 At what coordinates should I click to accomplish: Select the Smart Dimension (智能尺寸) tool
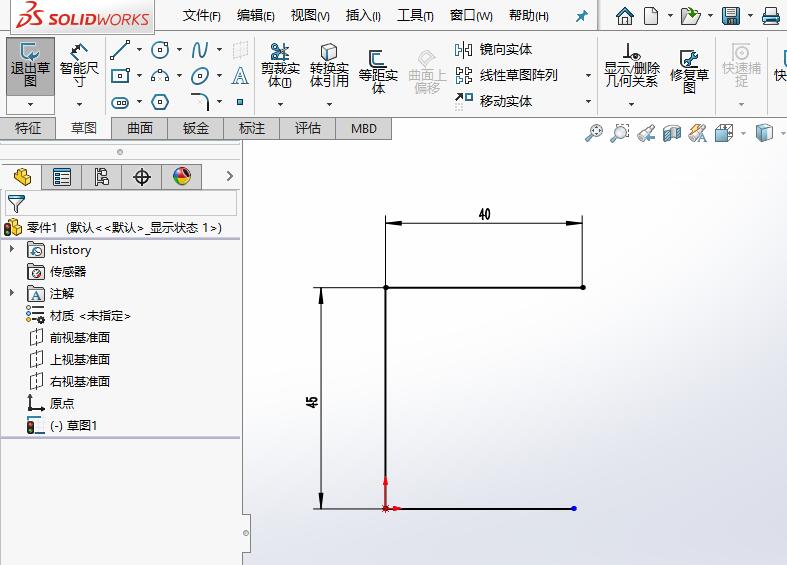pos(79,66)
